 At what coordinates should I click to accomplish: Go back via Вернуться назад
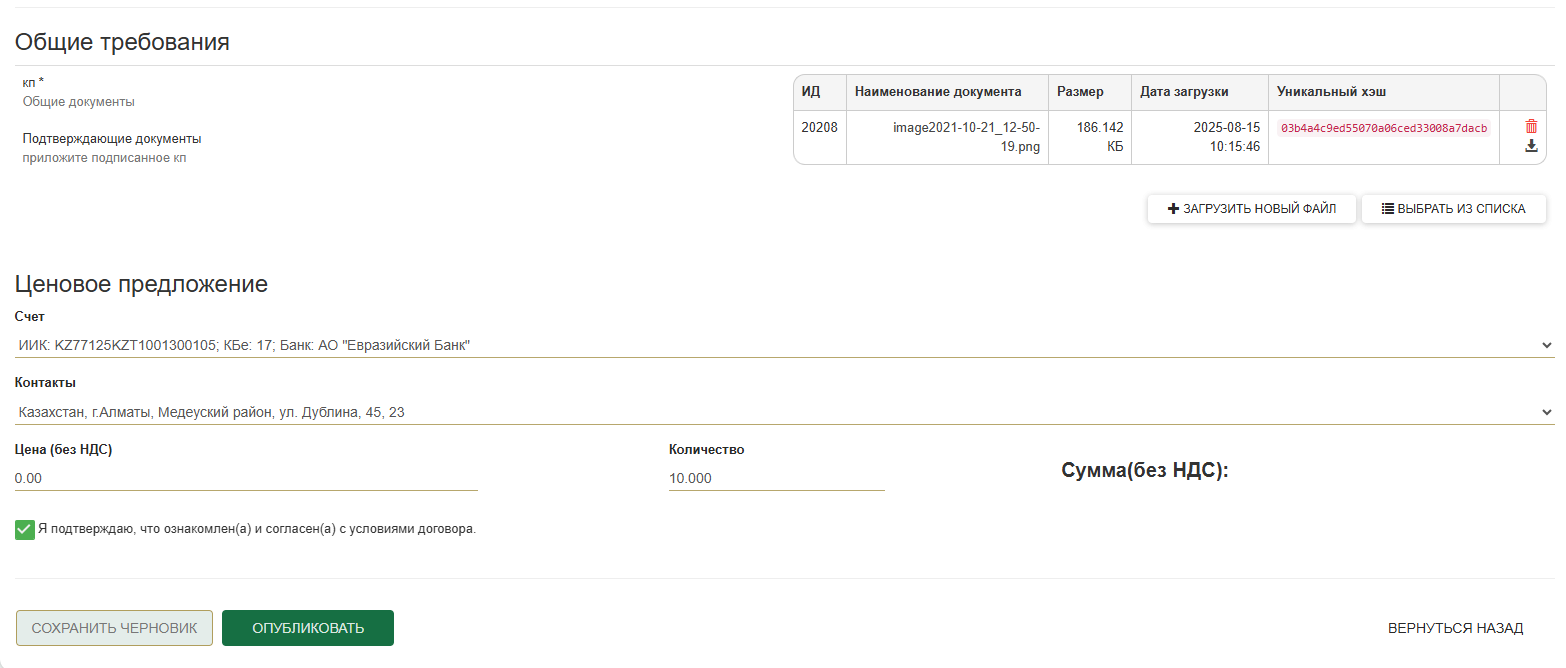click(1455, 628)
